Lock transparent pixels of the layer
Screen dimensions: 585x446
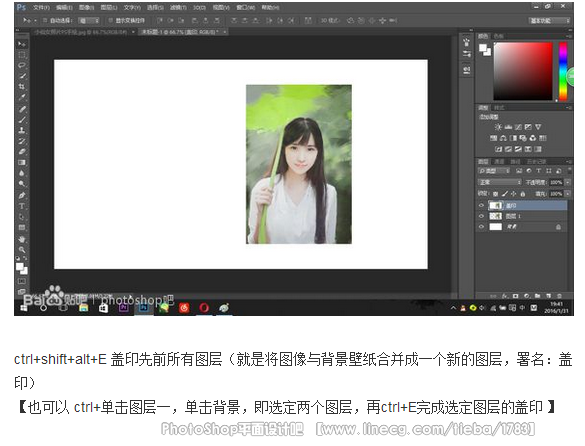tap(495, 194)
